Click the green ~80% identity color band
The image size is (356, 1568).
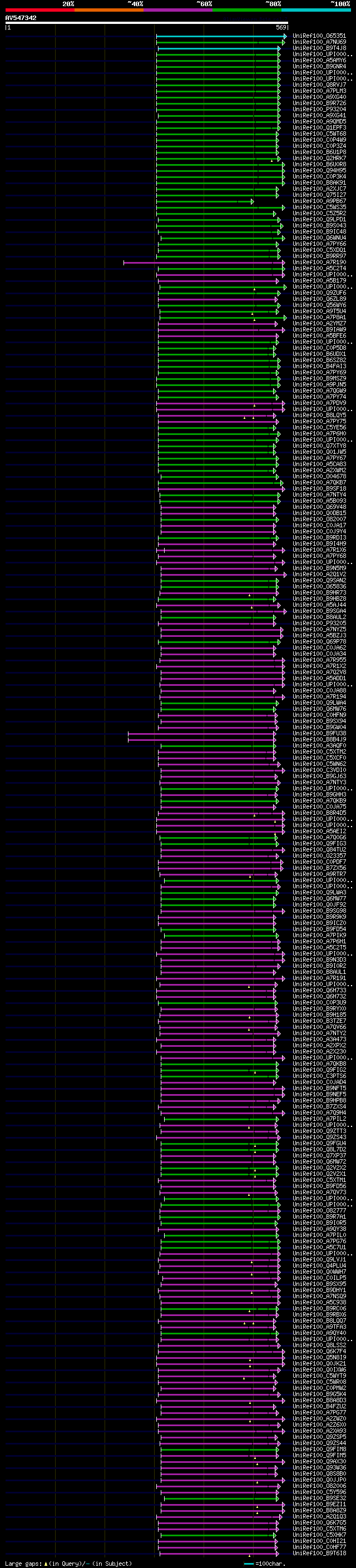[x=247, y=10]
